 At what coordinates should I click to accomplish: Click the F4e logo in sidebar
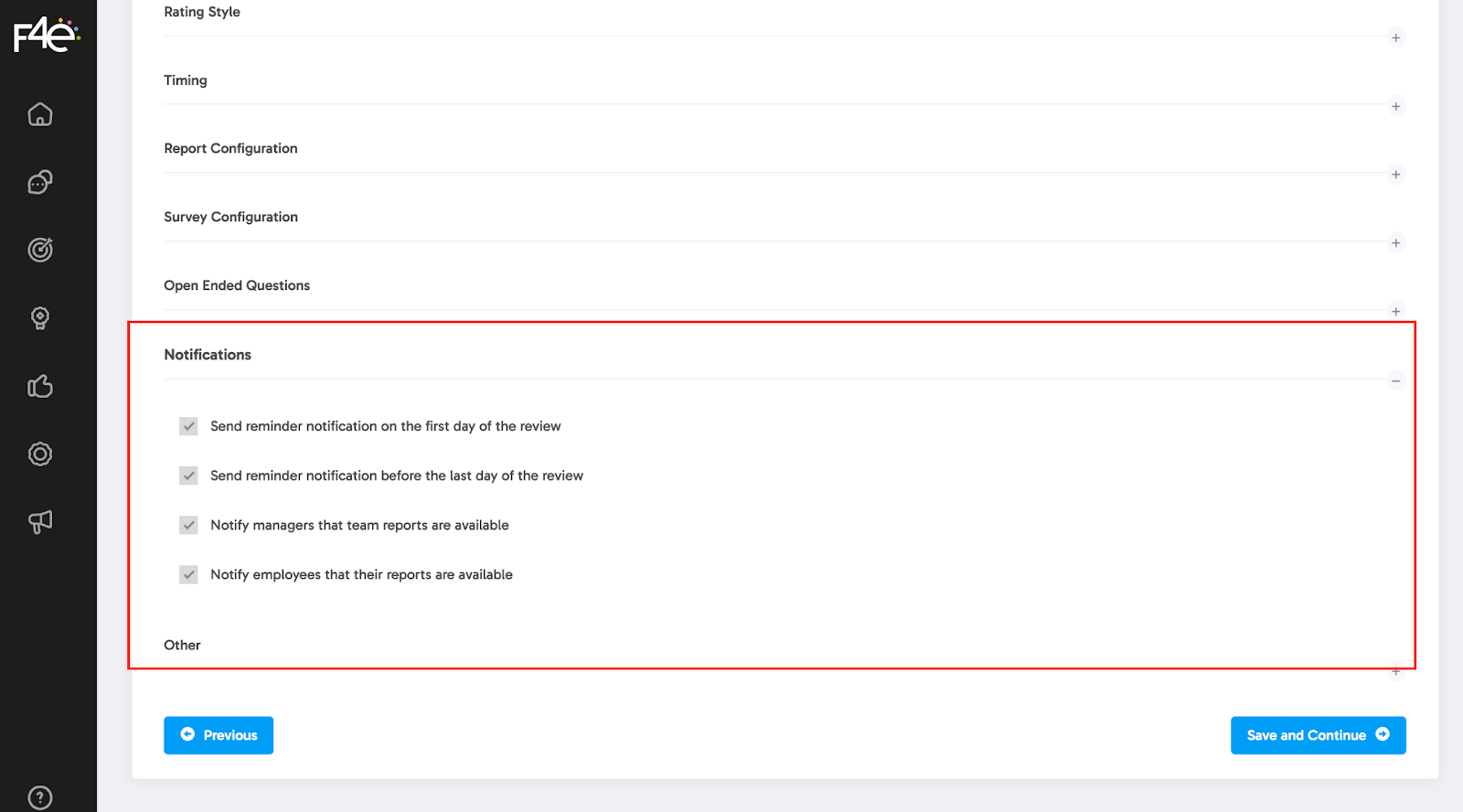coord(46,36)
